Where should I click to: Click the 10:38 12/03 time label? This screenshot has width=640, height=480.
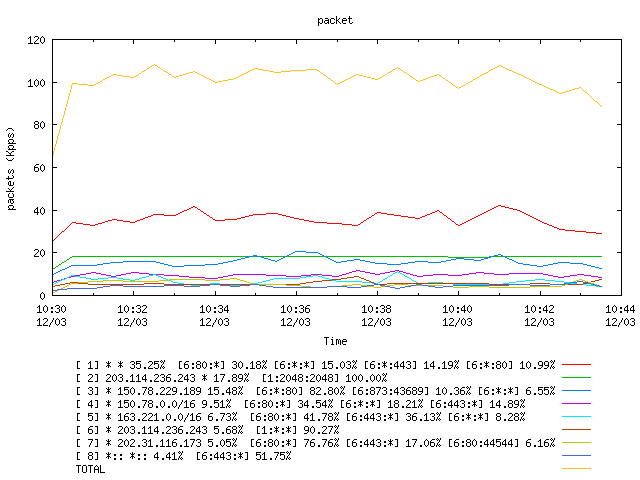(376, 316)
